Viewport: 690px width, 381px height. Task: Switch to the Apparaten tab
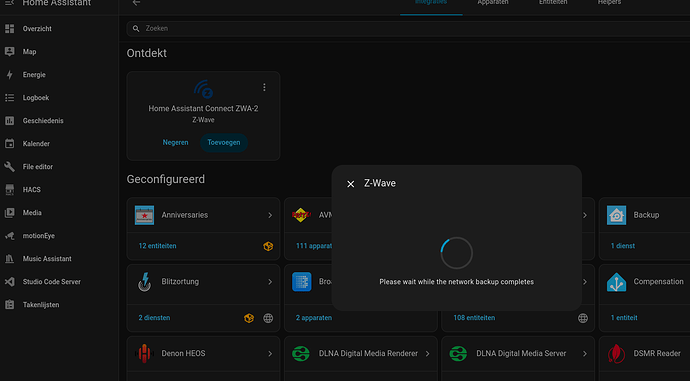pyautogui.click(x=493, y=3)
